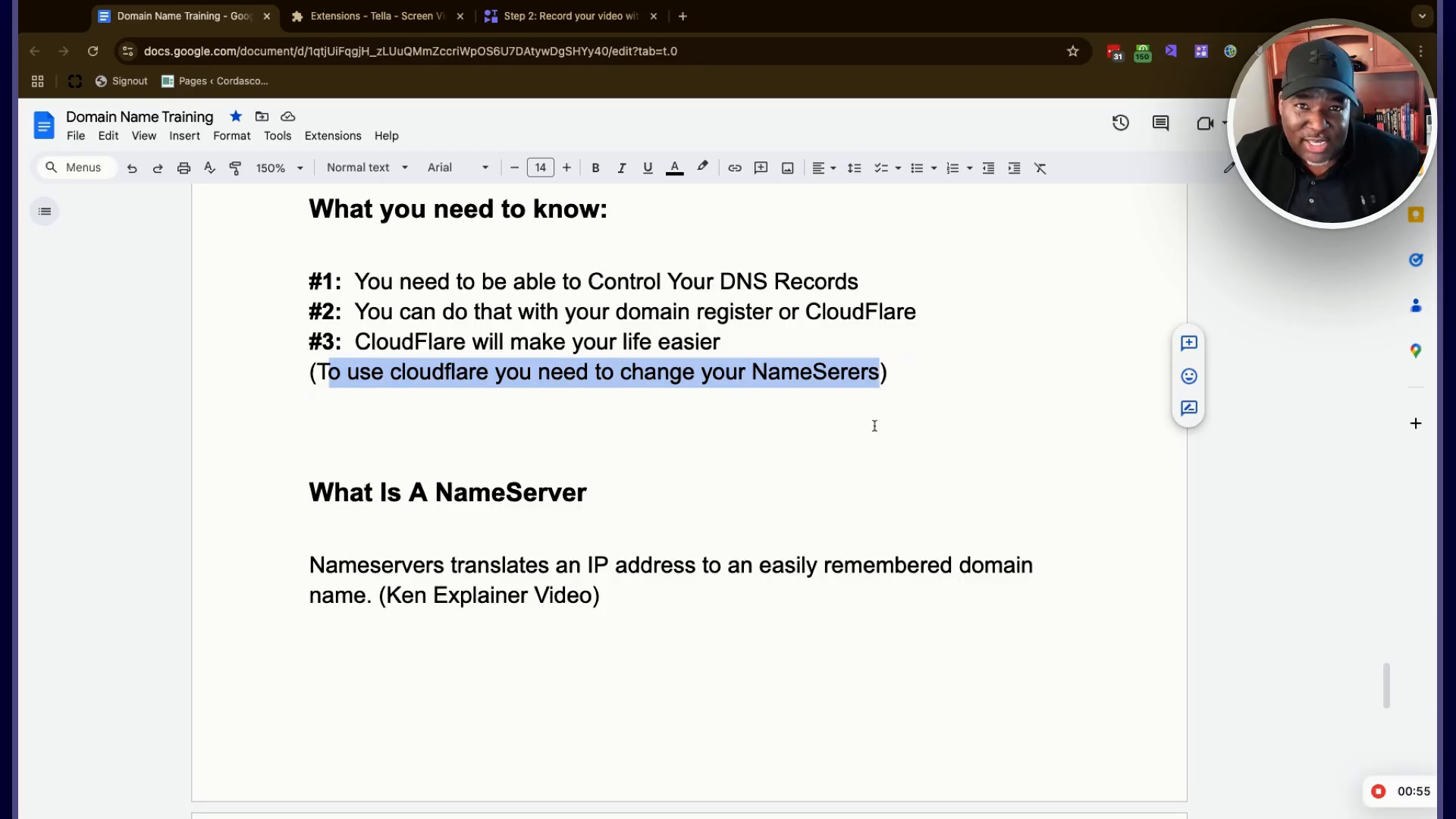Insert a checklist from the toolbar

point(880,168)
